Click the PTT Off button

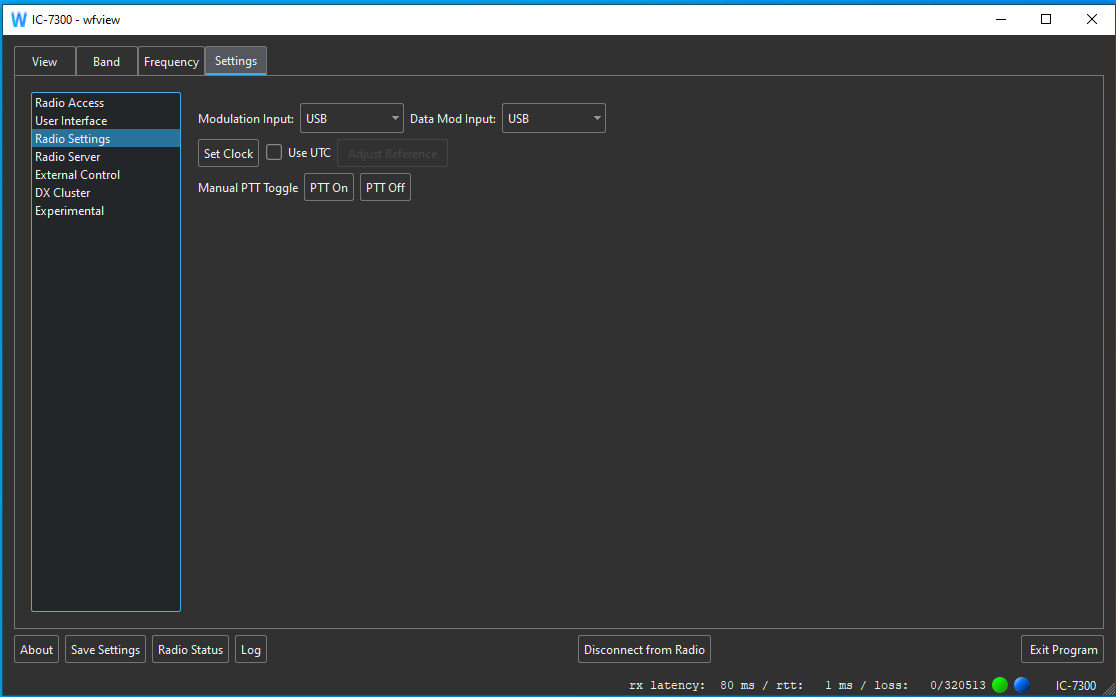385,188
